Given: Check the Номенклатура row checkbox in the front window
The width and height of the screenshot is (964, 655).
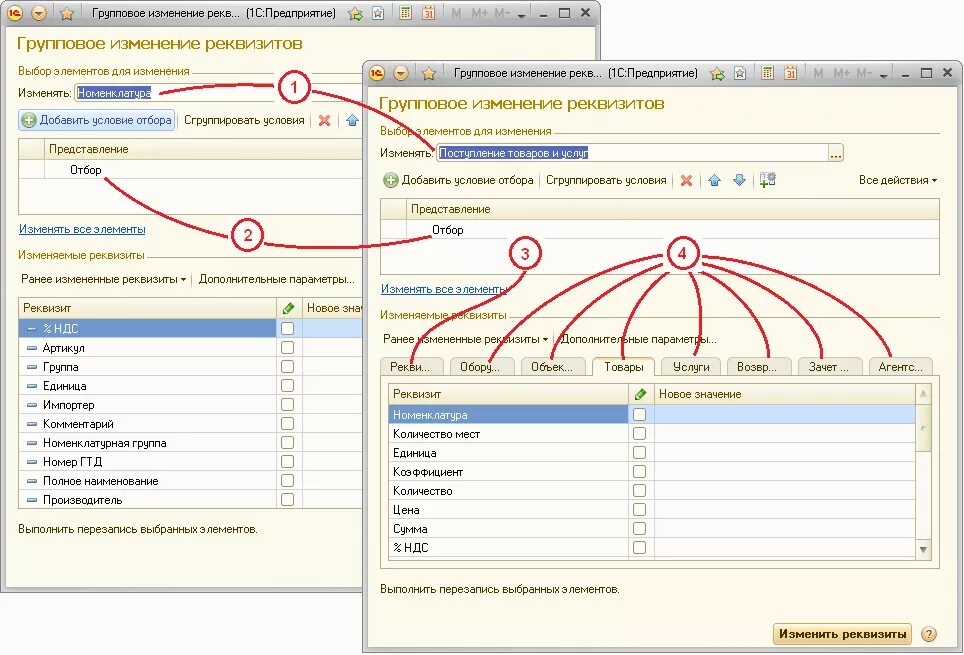Looking at the screenshot, I should click(639, 415).
